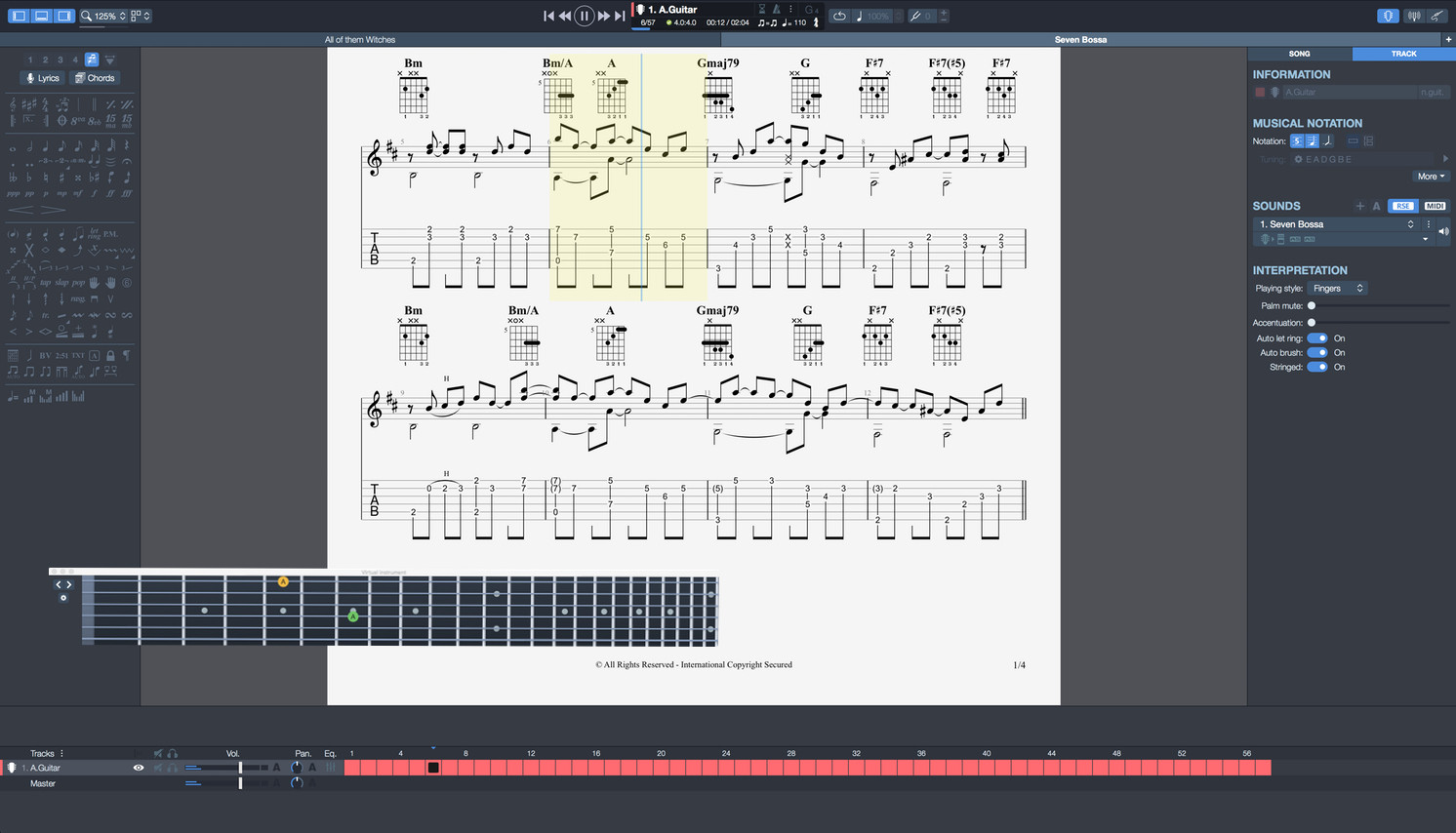Hide the A.Guitar track with the eye toggle
The height and width of the screenshot is (833, 1456).
point(138,768)
